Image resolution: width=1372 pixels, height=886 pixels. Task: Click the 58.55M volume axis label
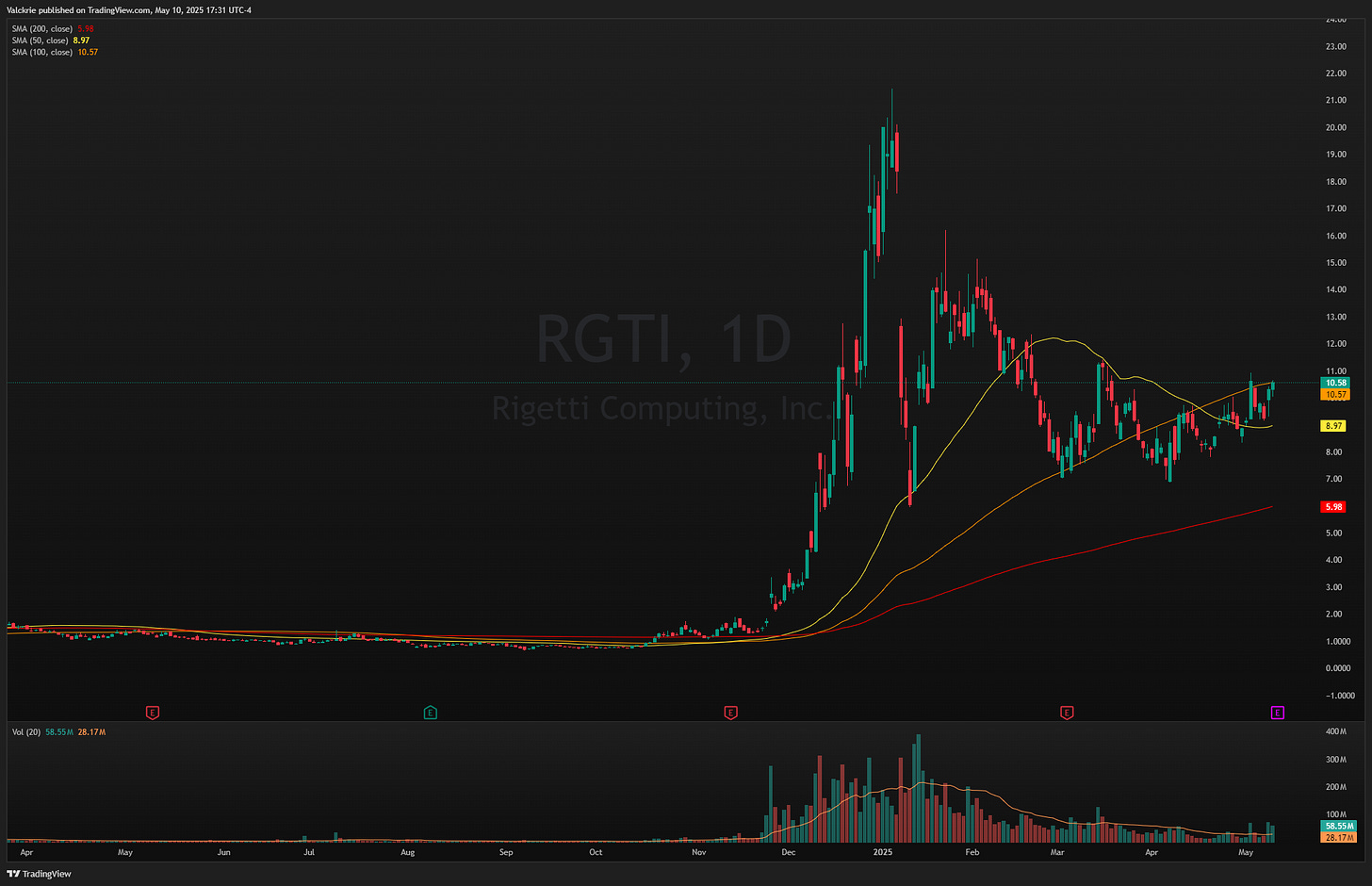point(1339,826)
